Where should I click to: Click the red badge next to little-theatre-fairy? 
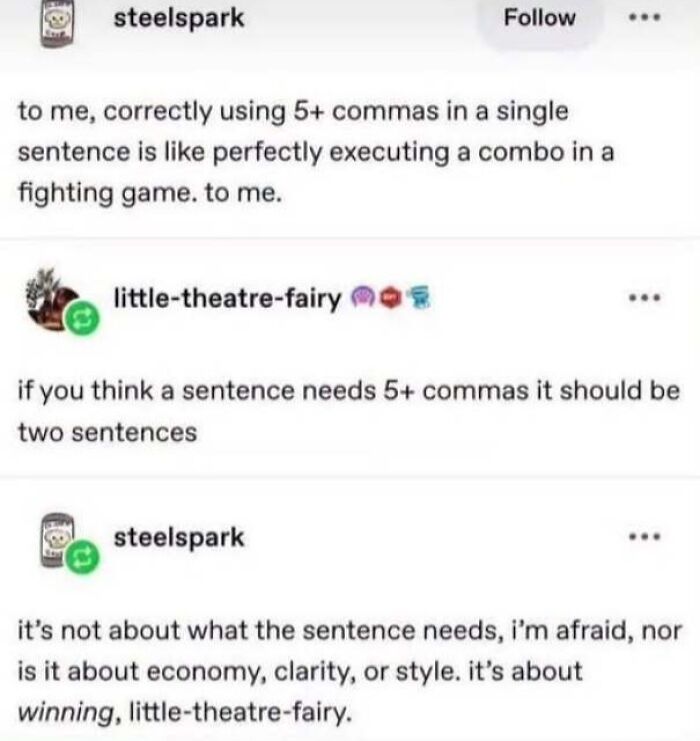[391, 298]
